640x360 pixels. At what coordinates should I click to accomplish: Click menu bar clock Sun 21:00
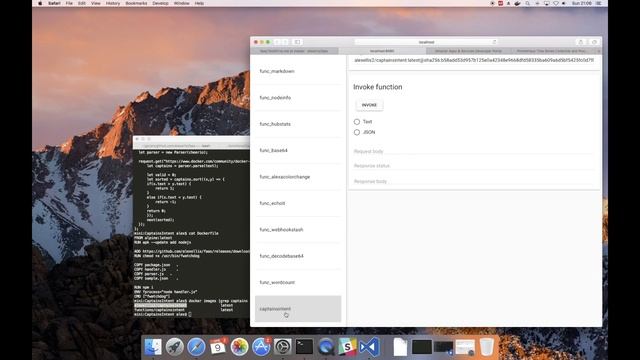(582, 3)
